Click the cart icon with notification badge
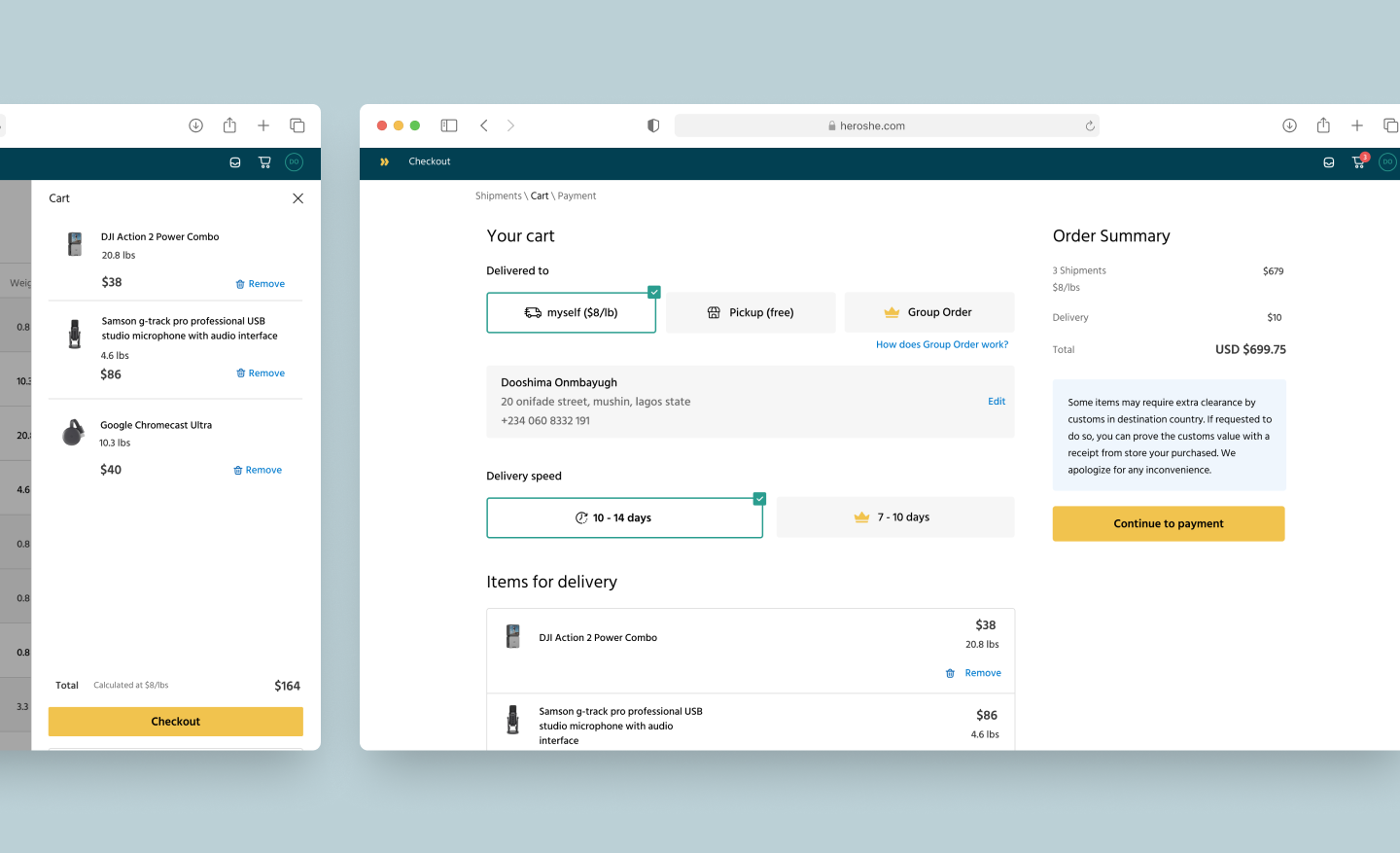This screenshot has width=1400, height=853. click(x=1359, y=161)
